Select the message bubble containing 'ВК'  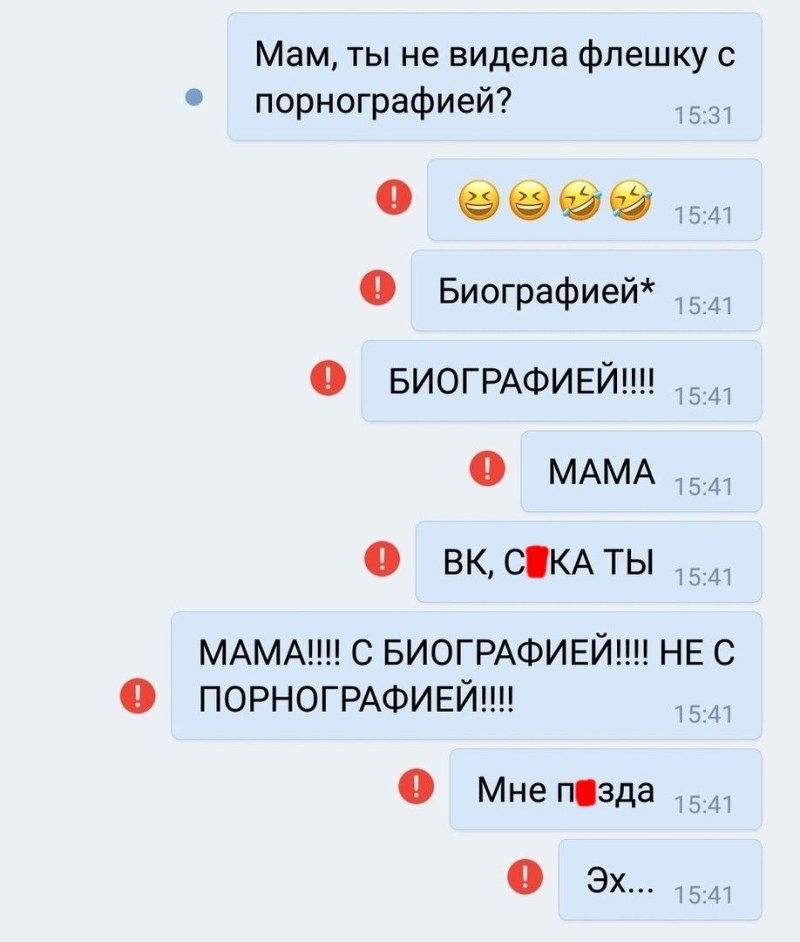click(x=589, y=562)
